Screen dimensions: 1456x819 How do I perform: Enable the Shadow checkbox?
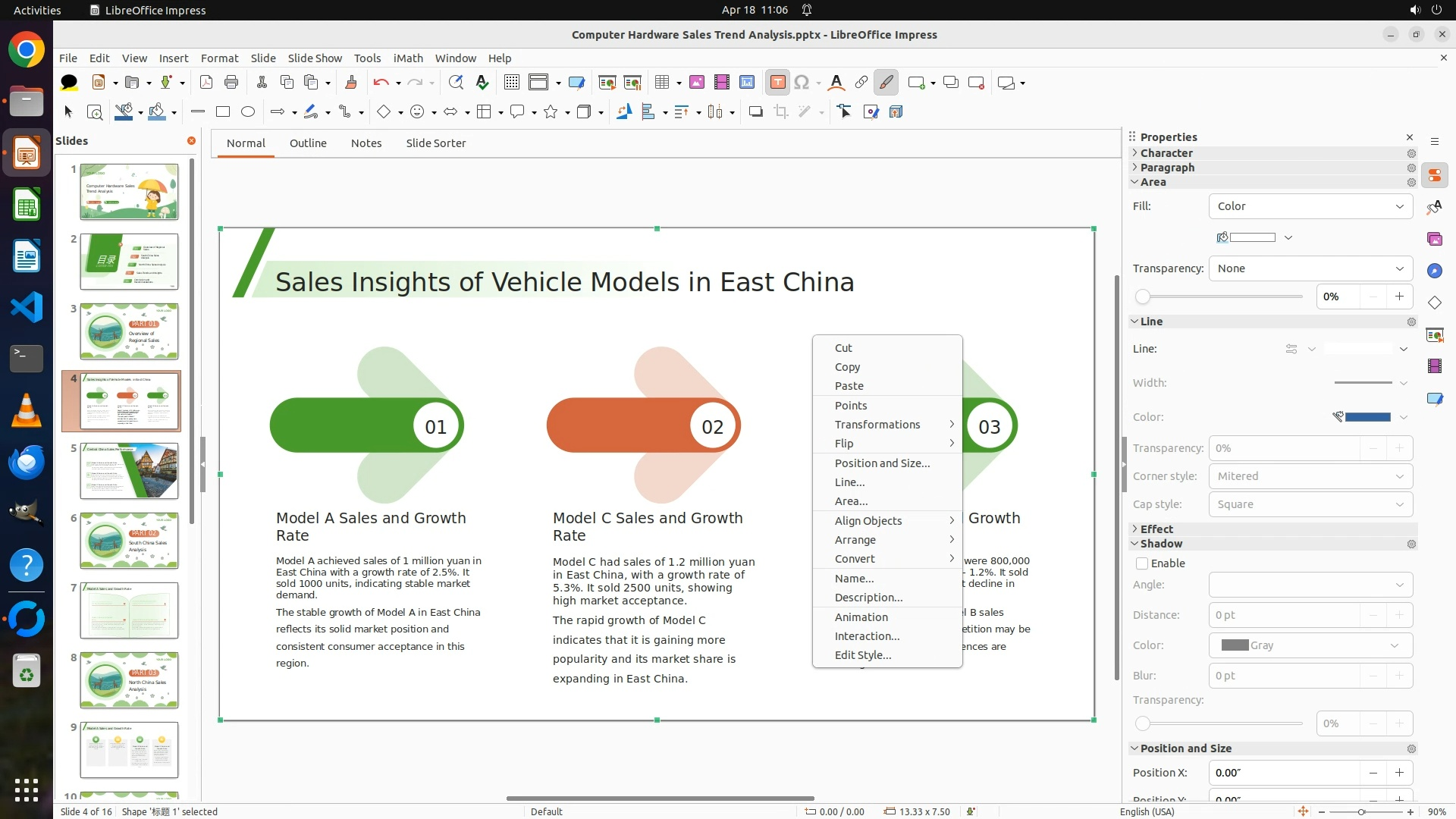pyautogui.click(x=1142, y=563)
